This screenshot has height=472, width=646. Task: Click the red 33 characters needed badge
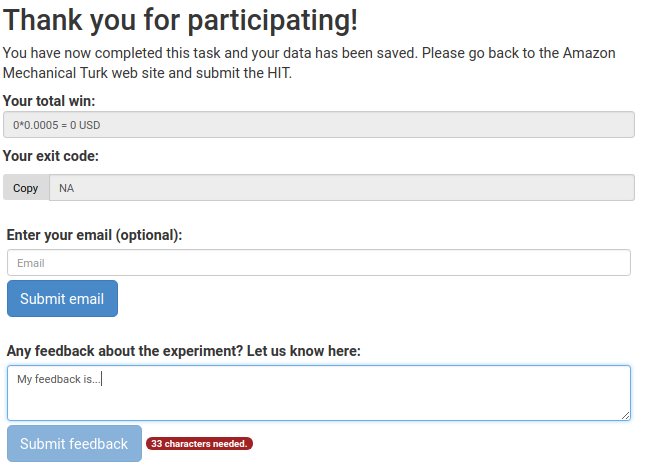coord(199,444)
